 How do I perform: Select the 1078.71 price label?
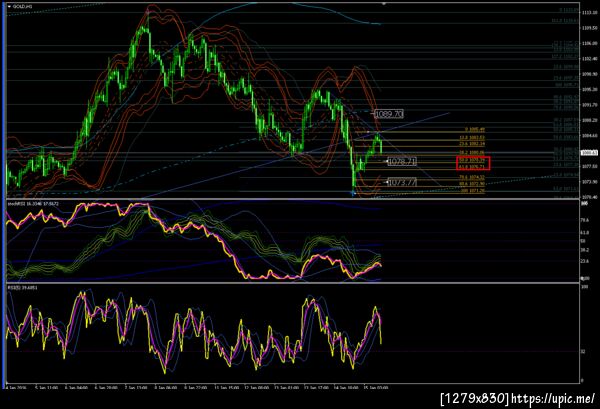[x=402, y=161]
